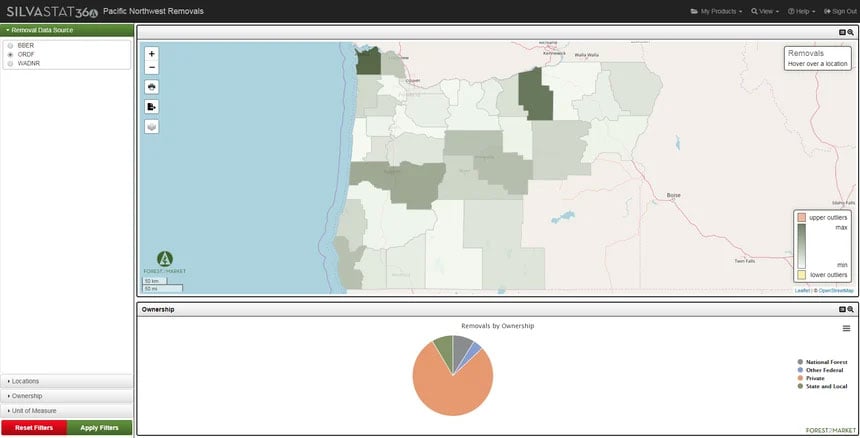Toggle National Forest legend item
Image resolution: width=860 pixels, height=438 pixels.
click(x=822, y=362)
